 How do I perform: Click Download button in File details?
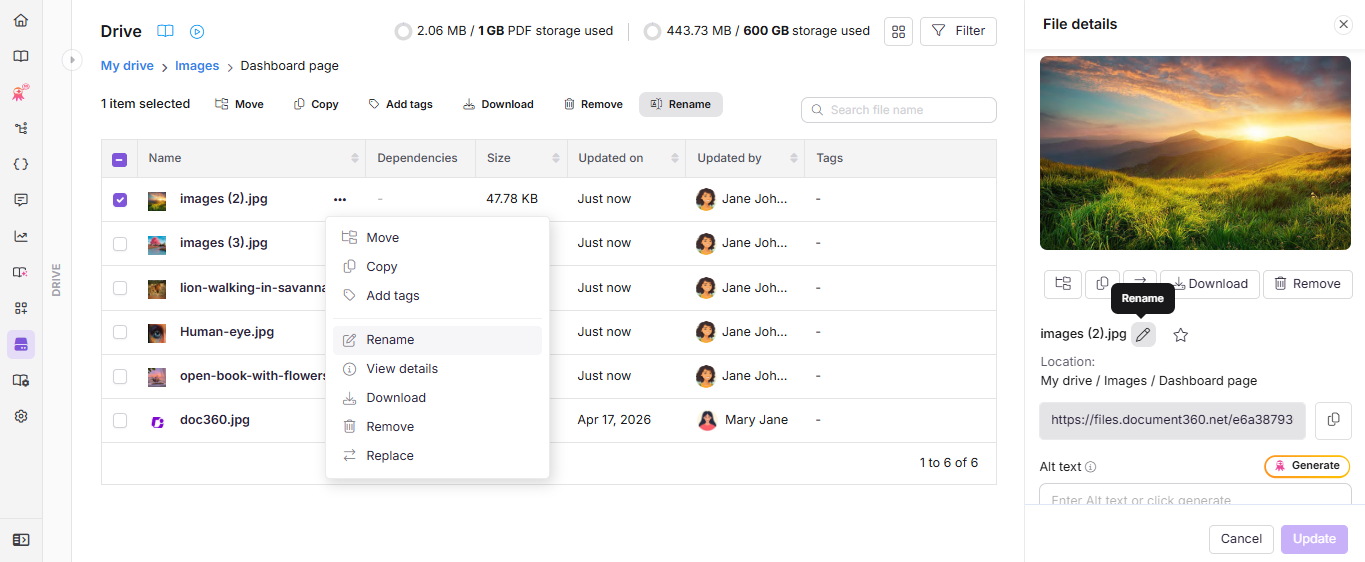1210,284
